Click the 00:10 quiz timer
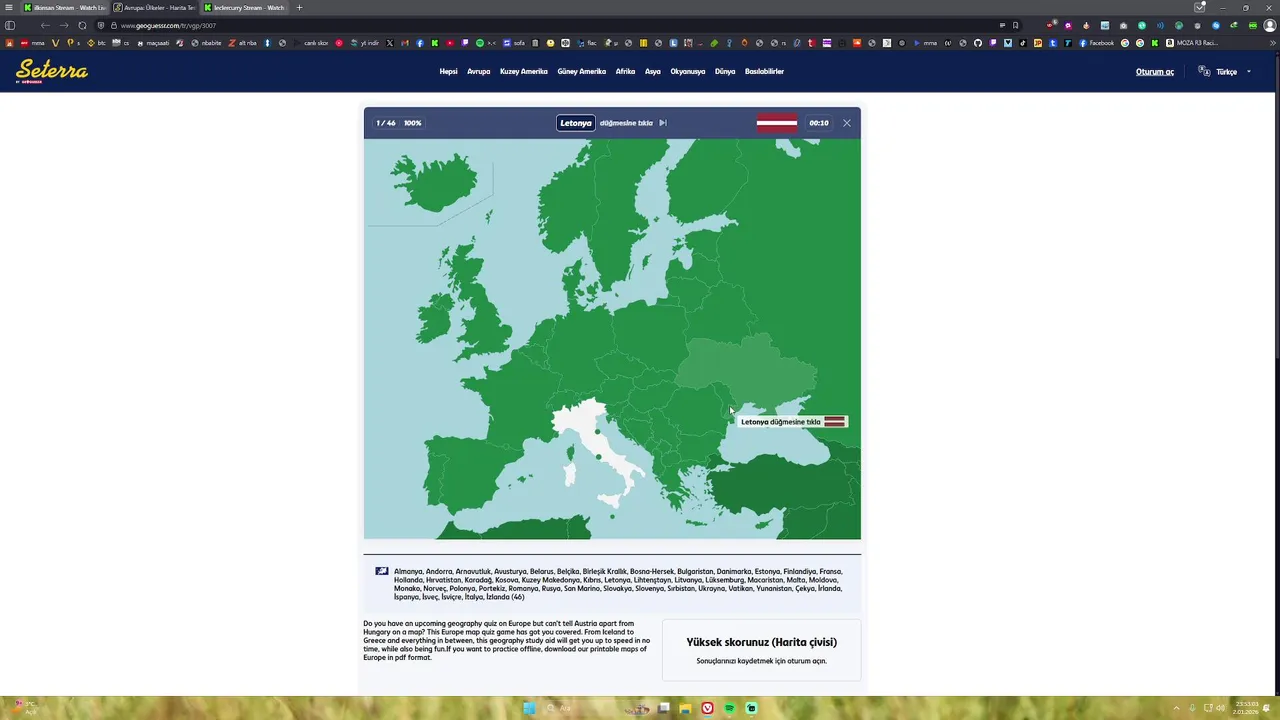 [x=819, y=123]
